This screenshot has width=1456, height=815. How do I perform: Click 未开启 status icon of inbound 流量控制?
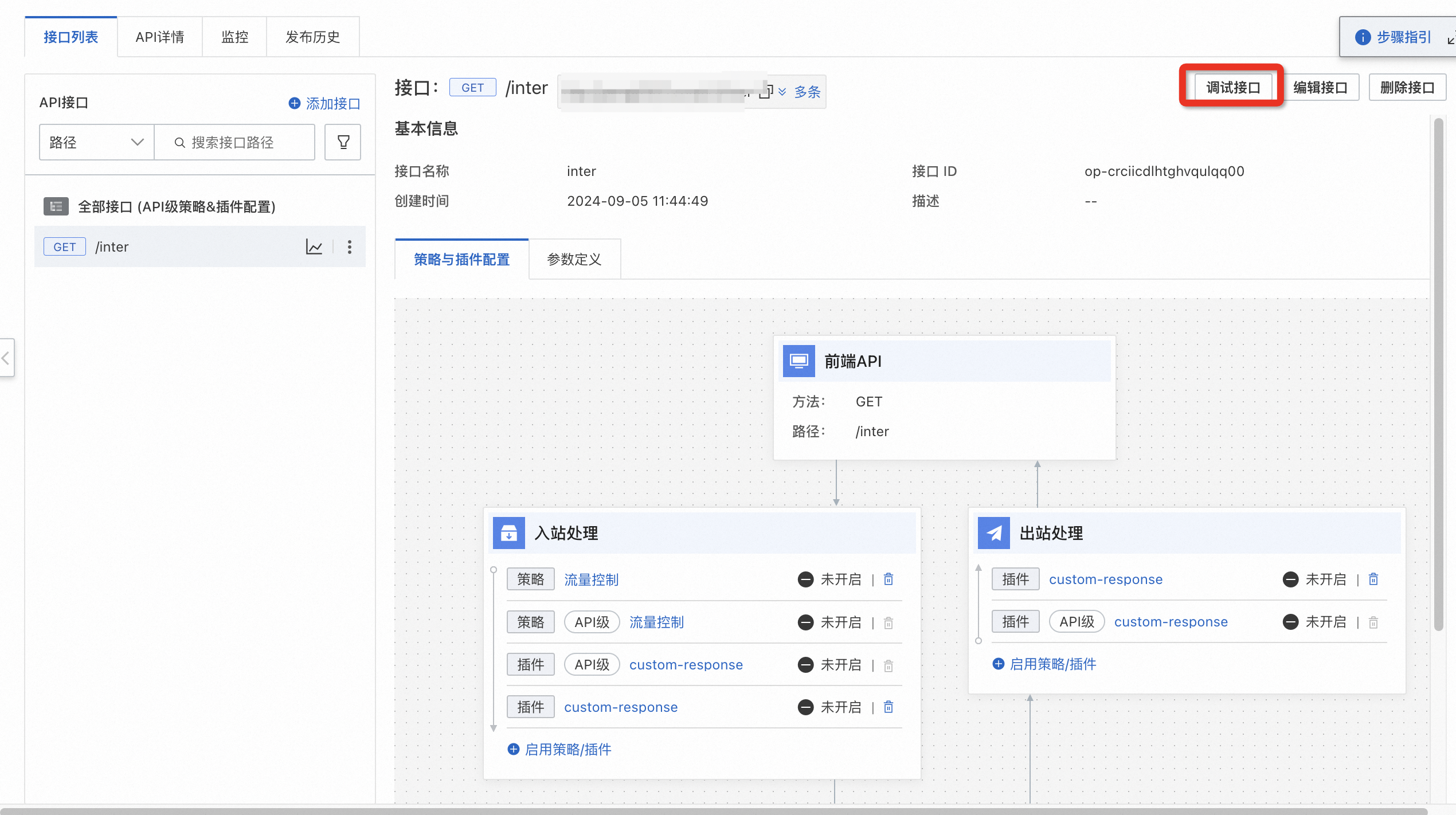click(x=806, y=579)
